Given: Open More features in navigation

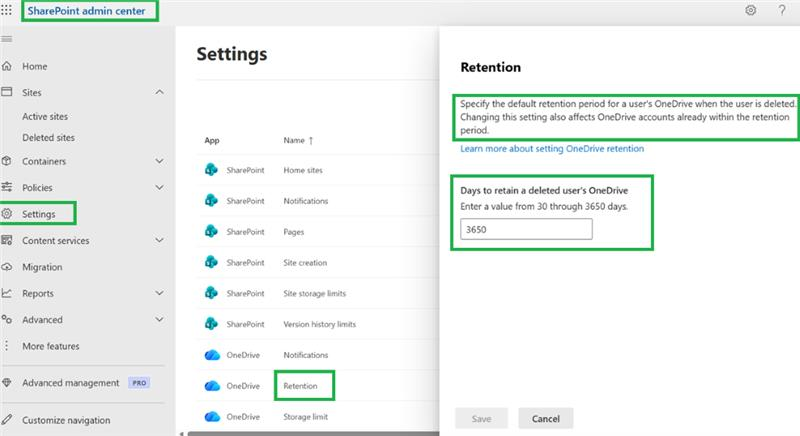Looking at the screenshot, I should pos(51,346).
